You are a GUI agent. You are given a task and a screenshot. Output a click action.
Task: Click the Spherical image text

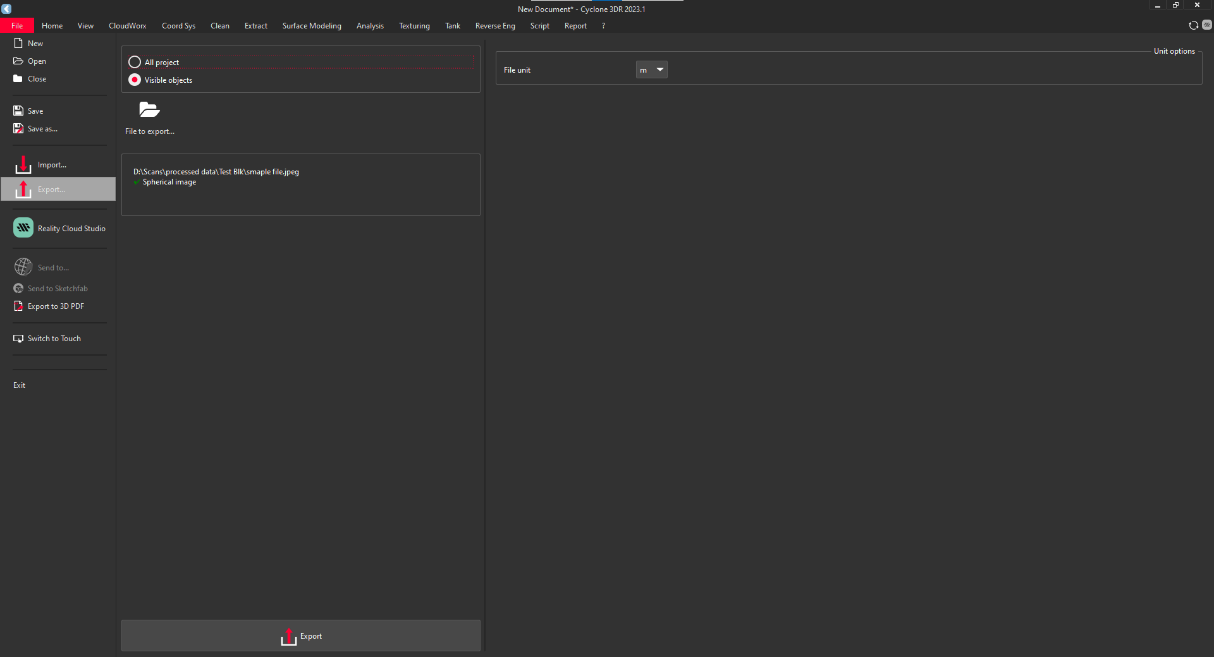click(169, 182)
